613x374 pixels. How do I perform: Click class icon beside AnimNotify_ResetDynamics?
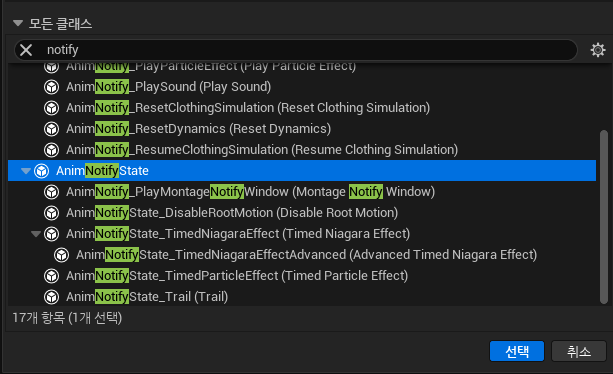tap(51, 129)
